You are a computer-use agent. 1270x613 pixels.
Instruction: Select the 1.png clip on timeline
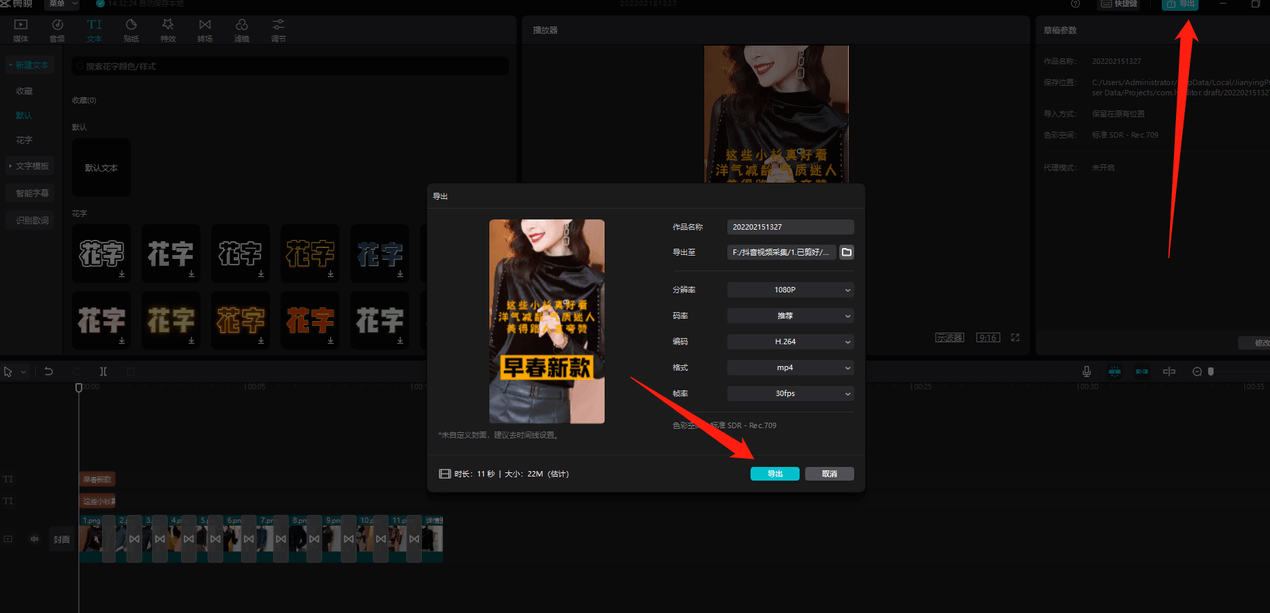click(x=90, y=539)
